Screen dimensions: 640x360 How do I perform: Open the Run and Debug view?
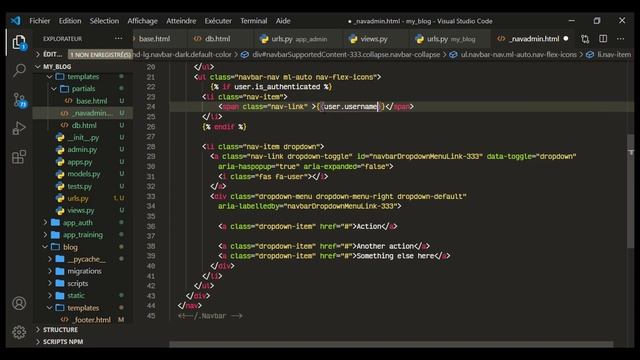[x=19, y=128]
